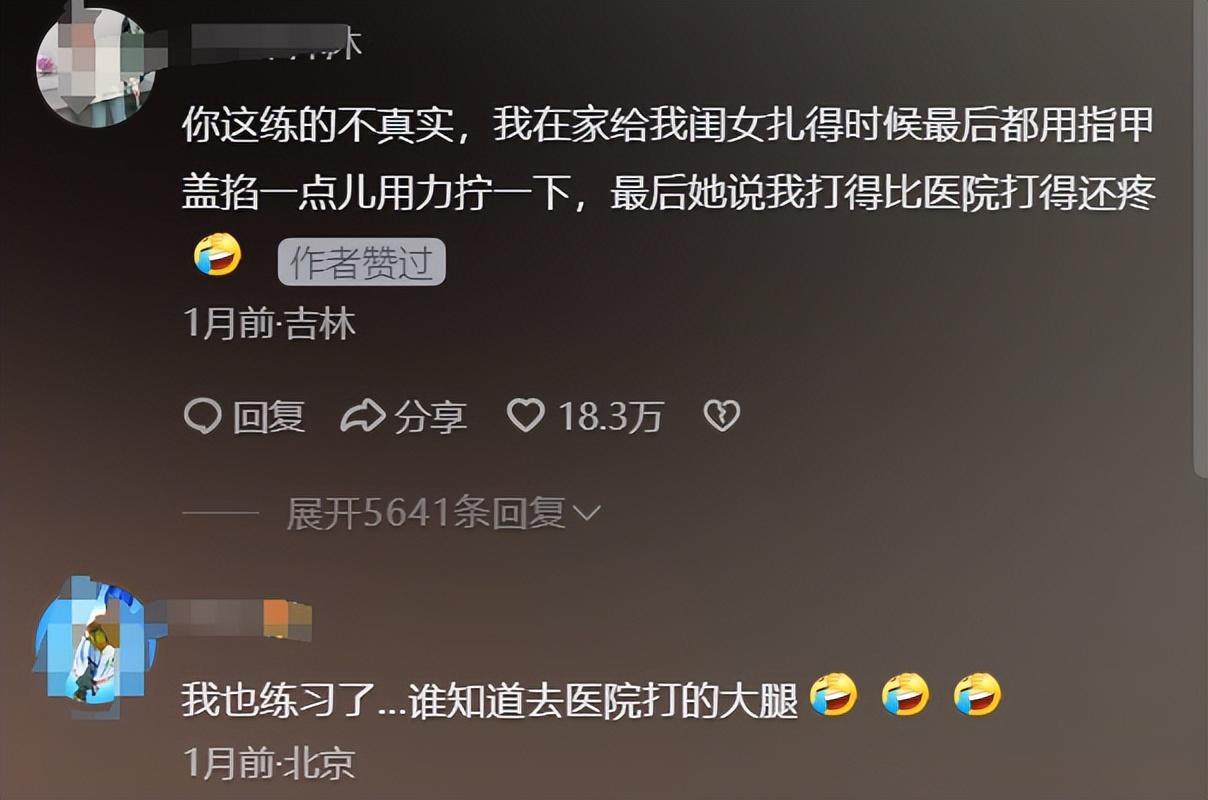Click the 回复 text label
The width and height of the screenshot is (1208, 800).
[269, 416]
